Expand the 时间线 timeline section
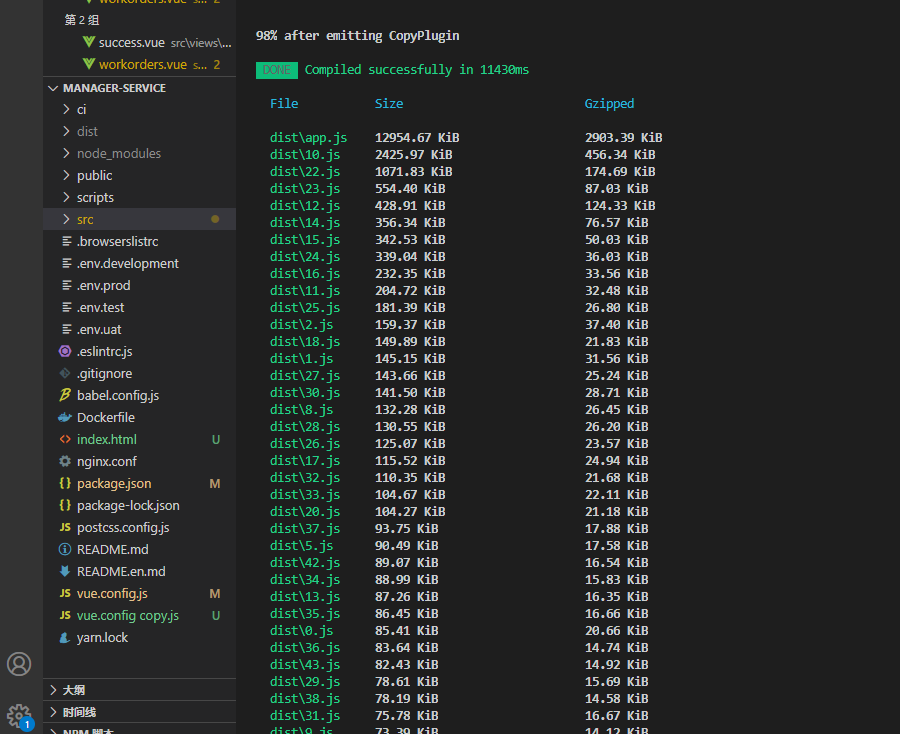 click(x=53, y=712)
